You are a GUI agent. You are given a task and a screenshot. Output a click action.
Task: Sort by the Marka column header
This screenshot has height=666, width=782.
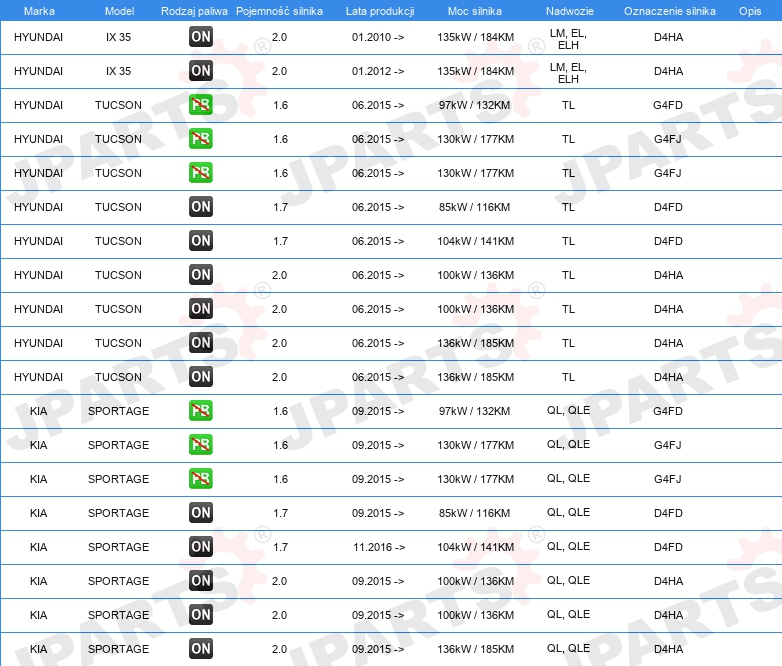[x=39, y=11]
